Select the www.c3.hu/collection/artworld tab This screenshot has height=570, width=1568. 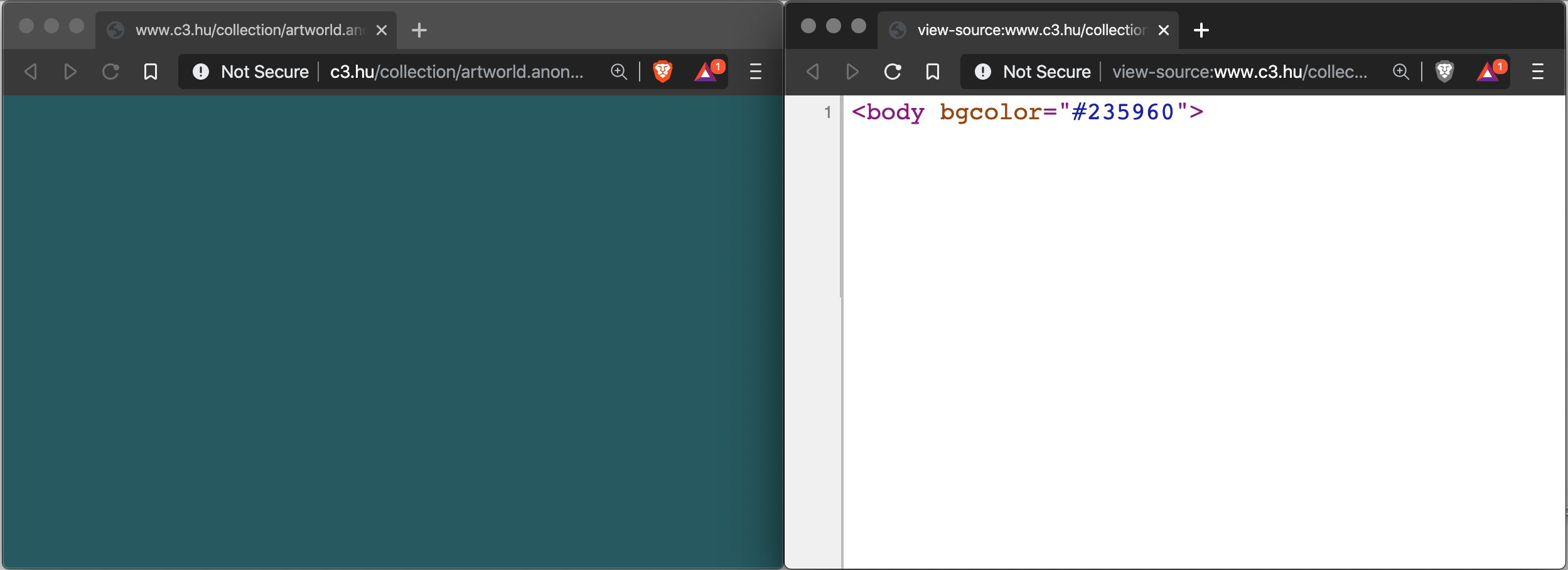click(248, 30)
